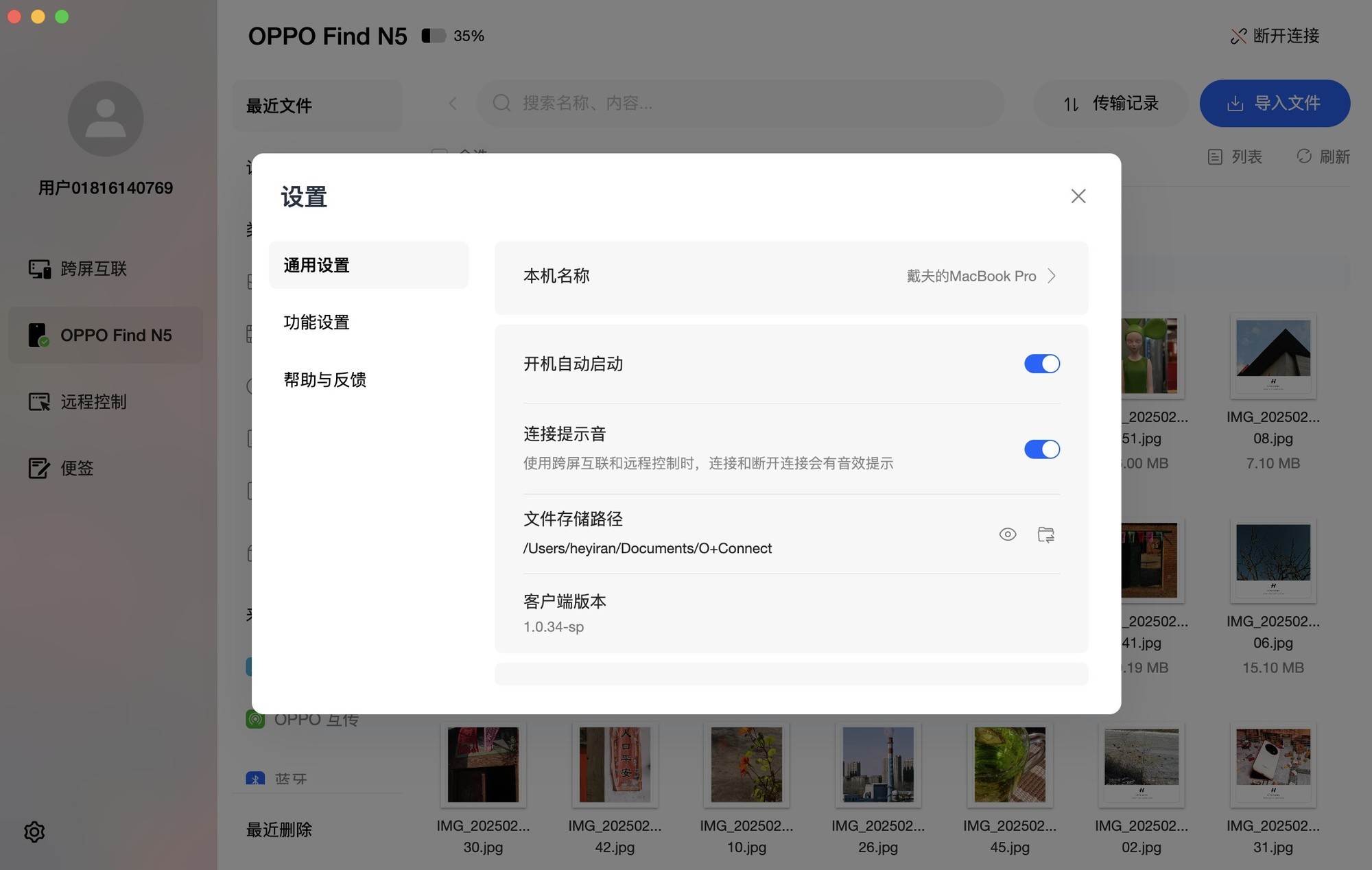
Task: Open thumbnail IMG_202502...30.jpg
Action: [x=483, y=764]
